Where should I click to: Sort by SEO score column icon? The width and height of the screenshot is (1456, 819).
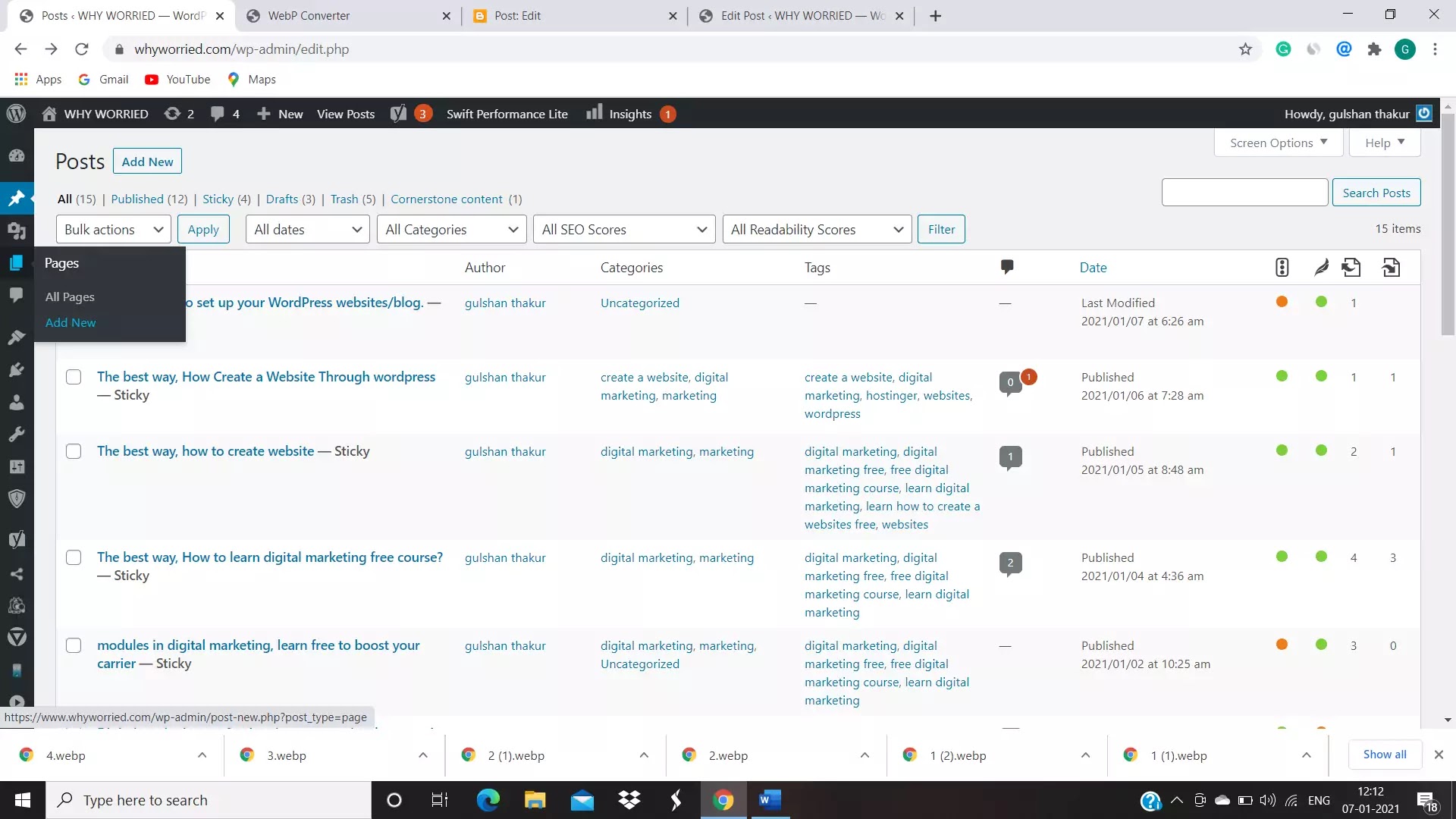1282,267
